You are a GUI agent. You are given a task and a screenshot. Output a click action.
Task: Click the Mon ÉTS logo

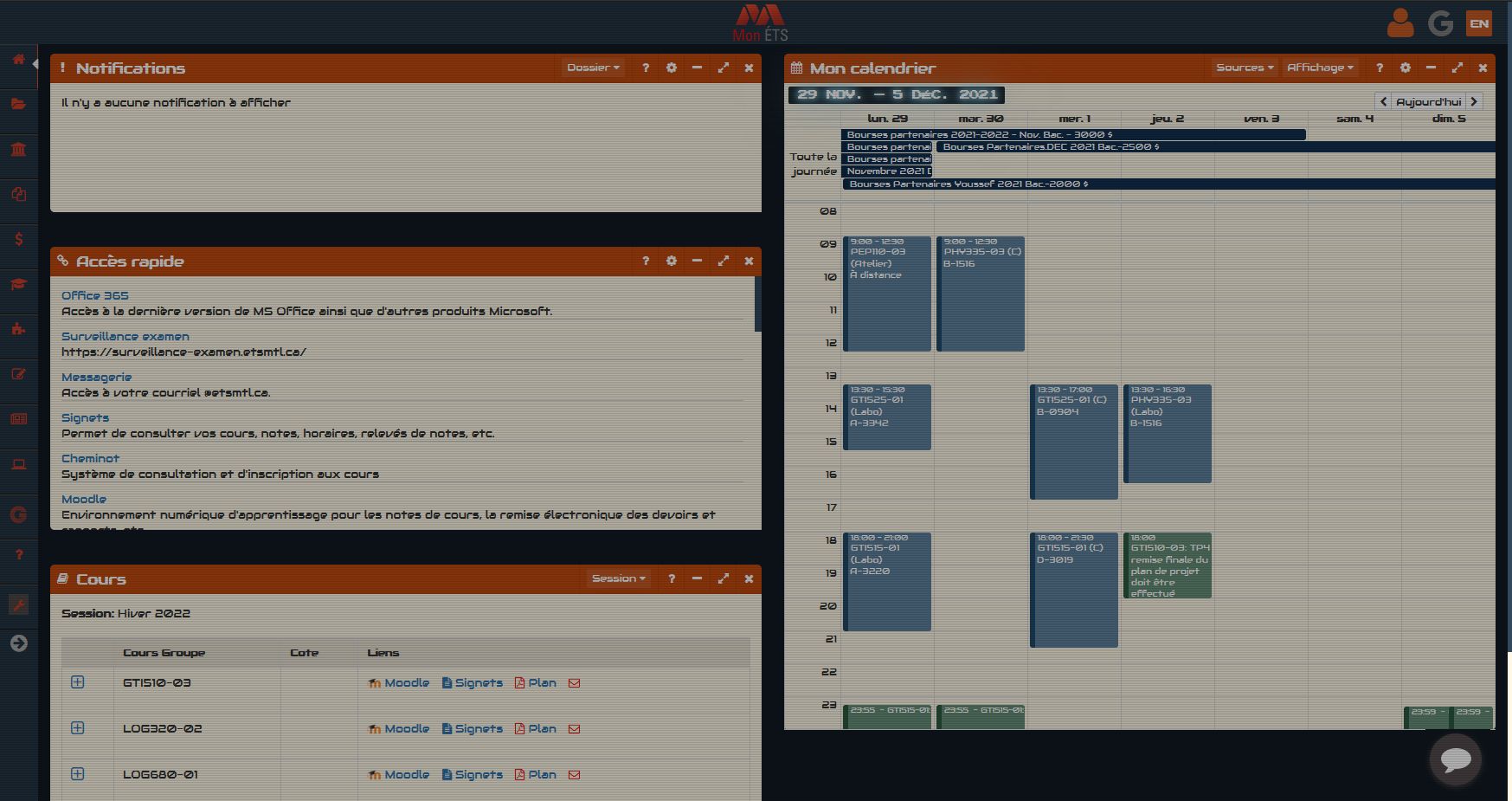(760, 23)
